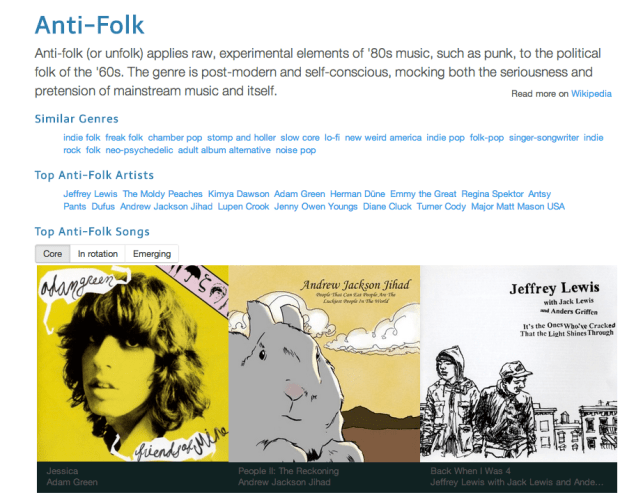Open the Wikipedia link
Image resolution: width=620 pixels, height=495 pixels.
point(591,94)
